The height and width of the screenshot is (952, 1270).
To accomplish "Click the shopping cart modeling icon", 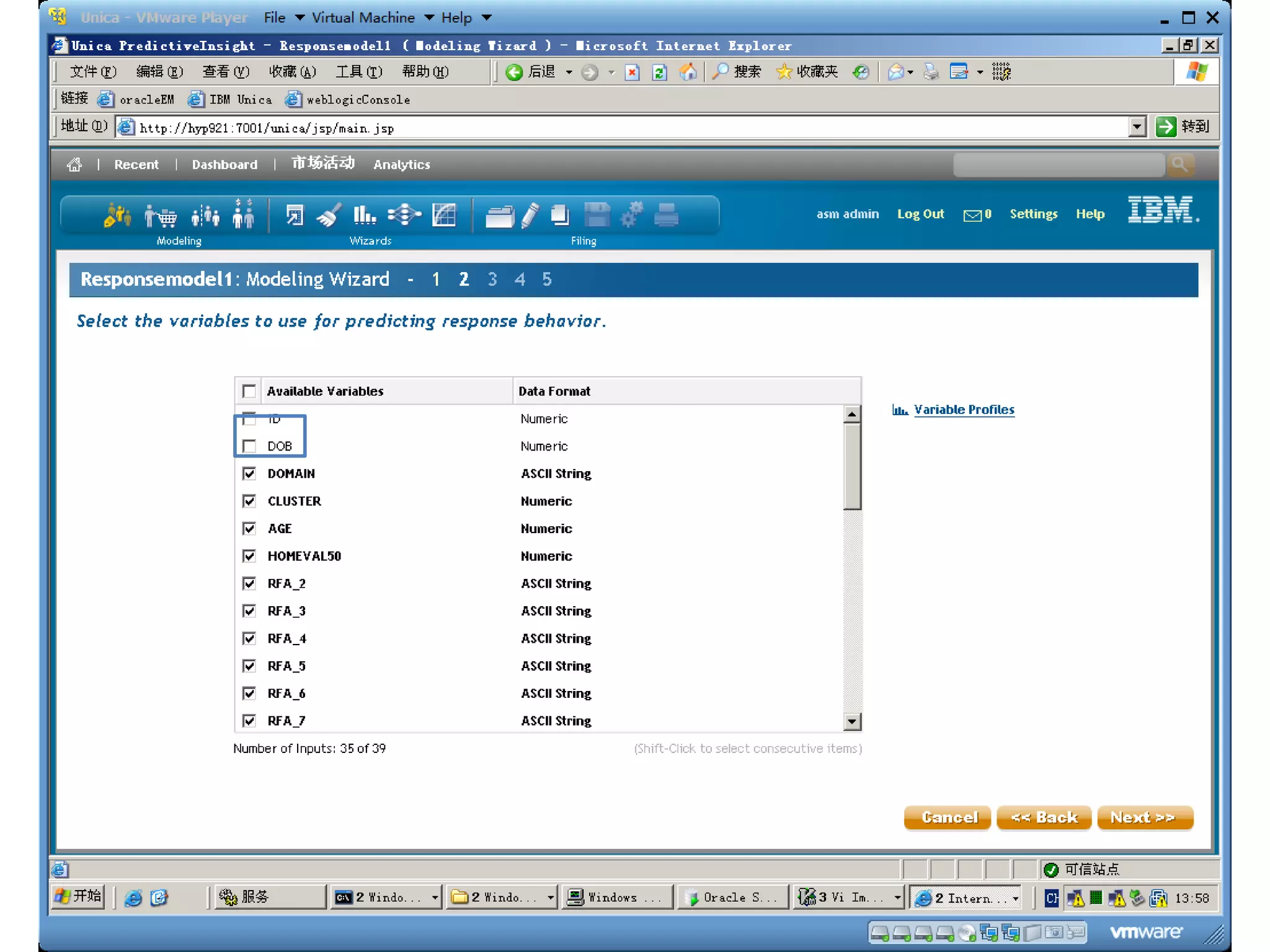I will 161,216.
